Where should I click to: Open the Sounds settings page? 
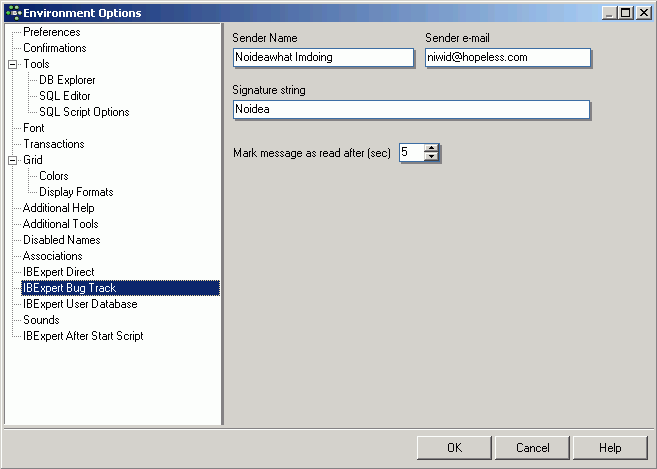(41, 320)
